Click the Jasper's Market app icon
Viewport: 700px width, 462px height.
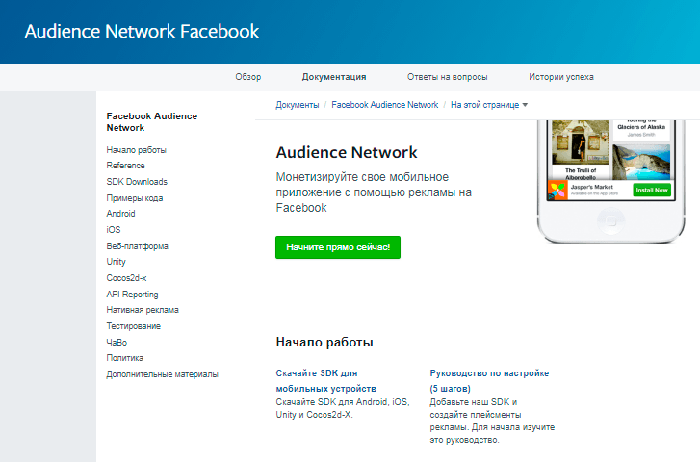[557, 190]
